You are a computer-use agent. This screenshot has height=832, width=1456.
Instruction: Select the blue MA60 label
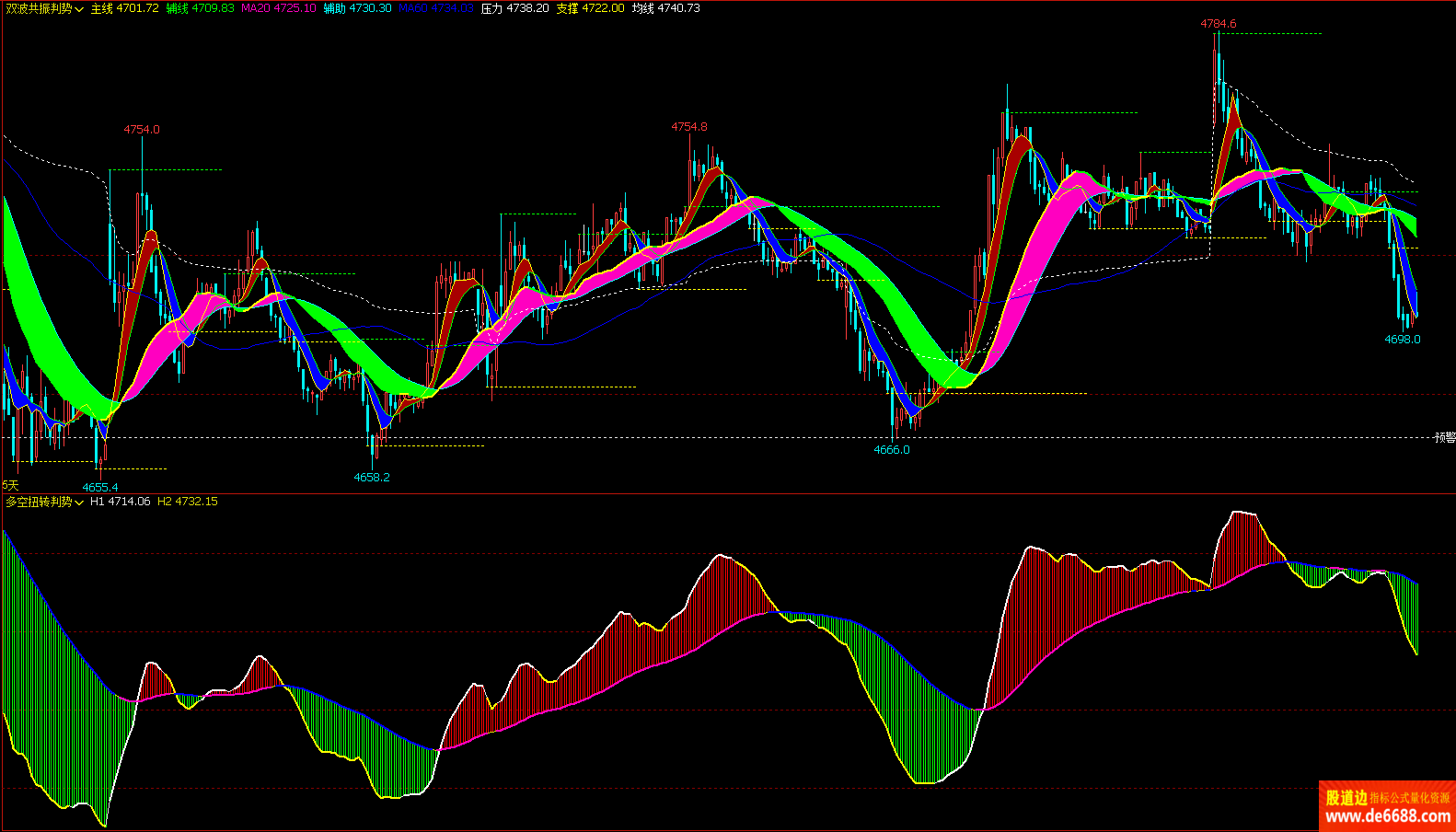[435, 8]
